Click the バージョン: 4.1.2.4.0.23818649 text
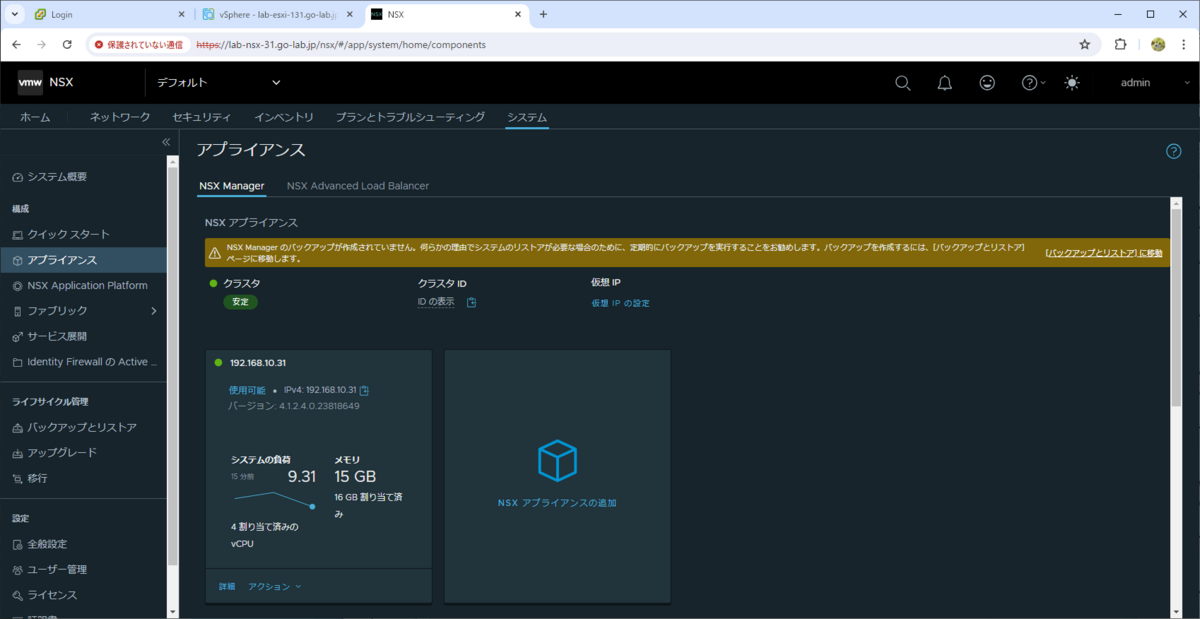 (294, 406)
